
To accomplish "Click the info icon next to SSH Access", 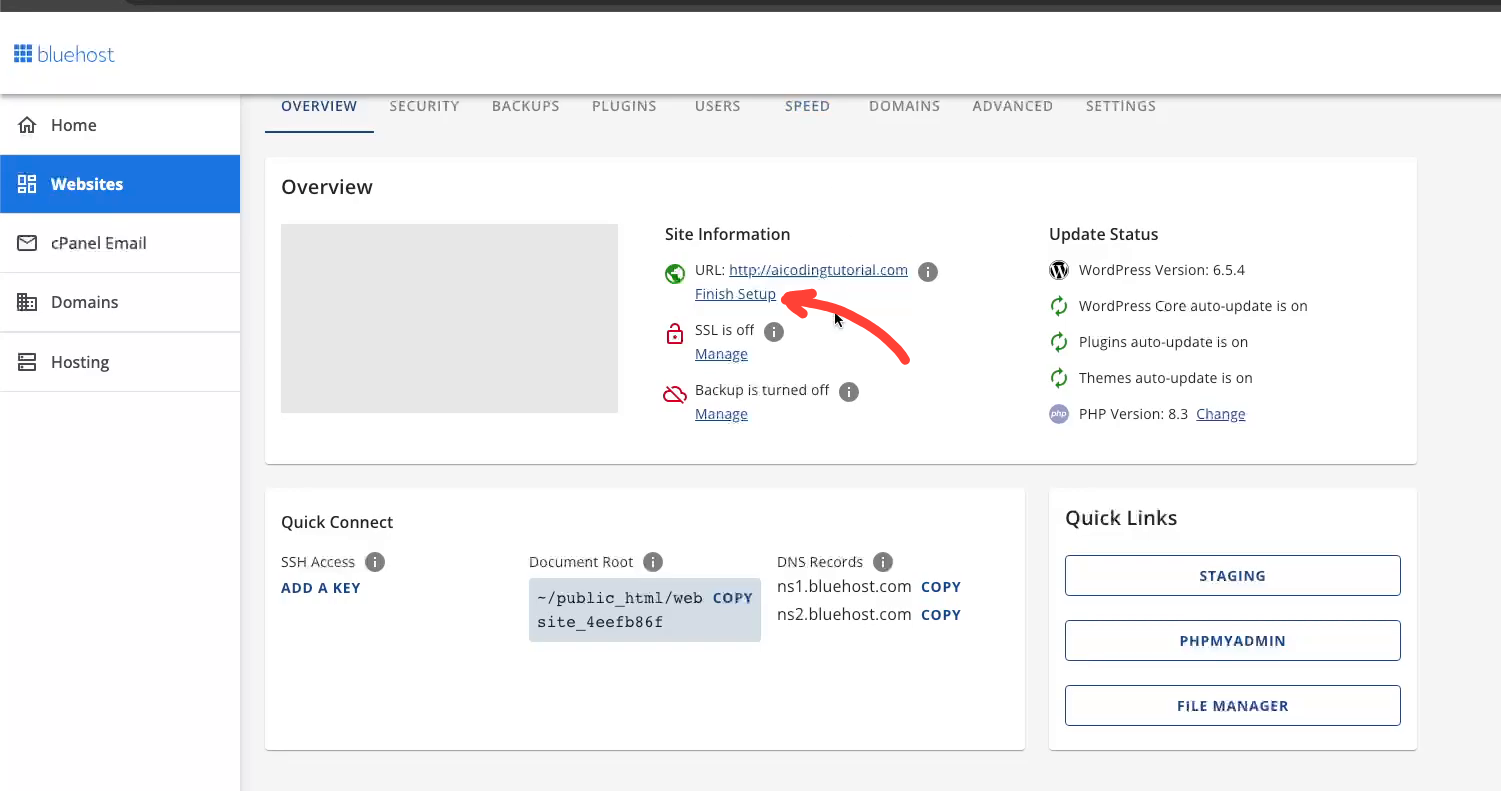I will tap(375, 562).
